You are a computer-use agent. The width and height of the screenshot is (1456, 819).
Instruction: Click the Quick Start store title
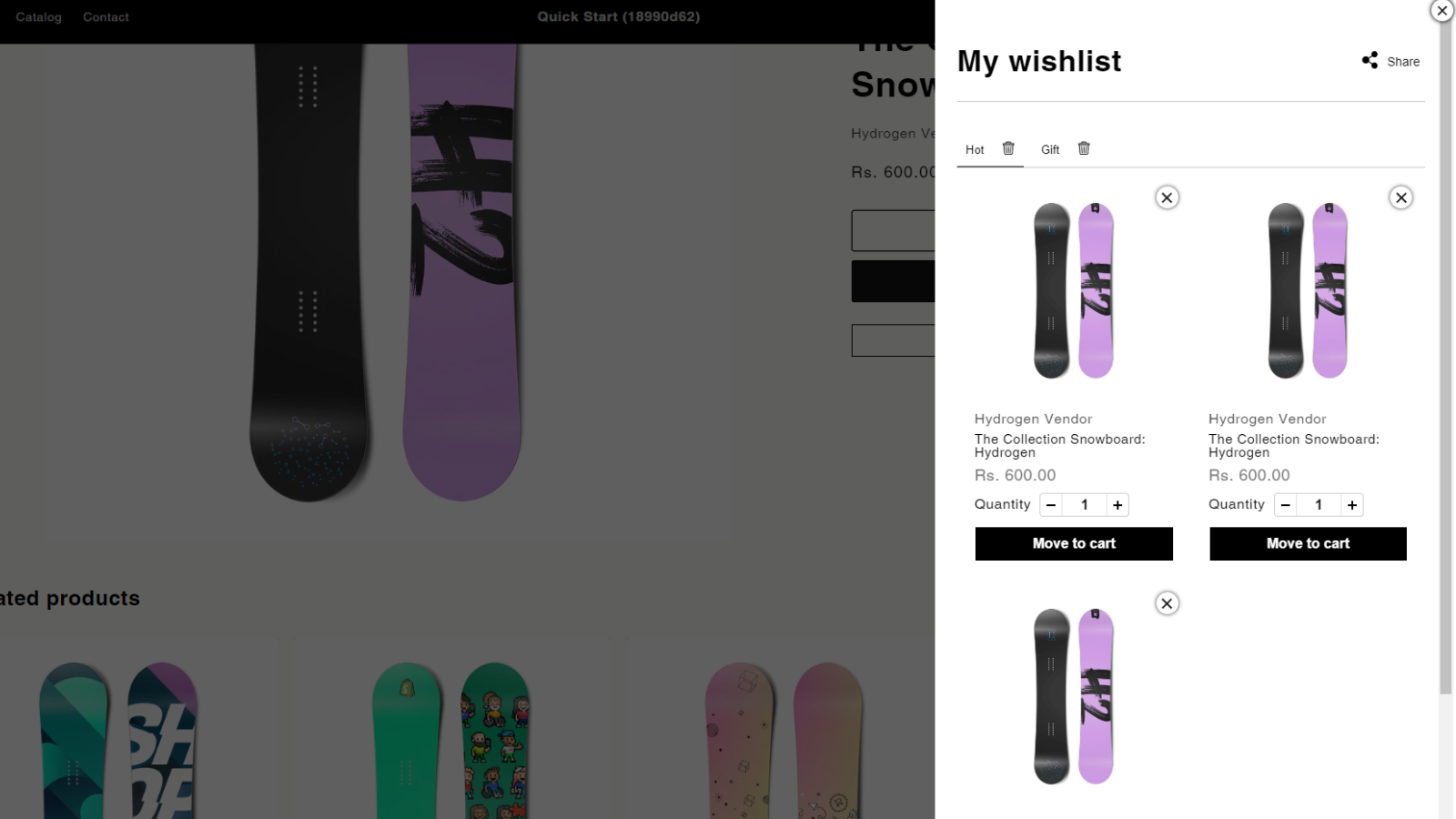(618, 16)
